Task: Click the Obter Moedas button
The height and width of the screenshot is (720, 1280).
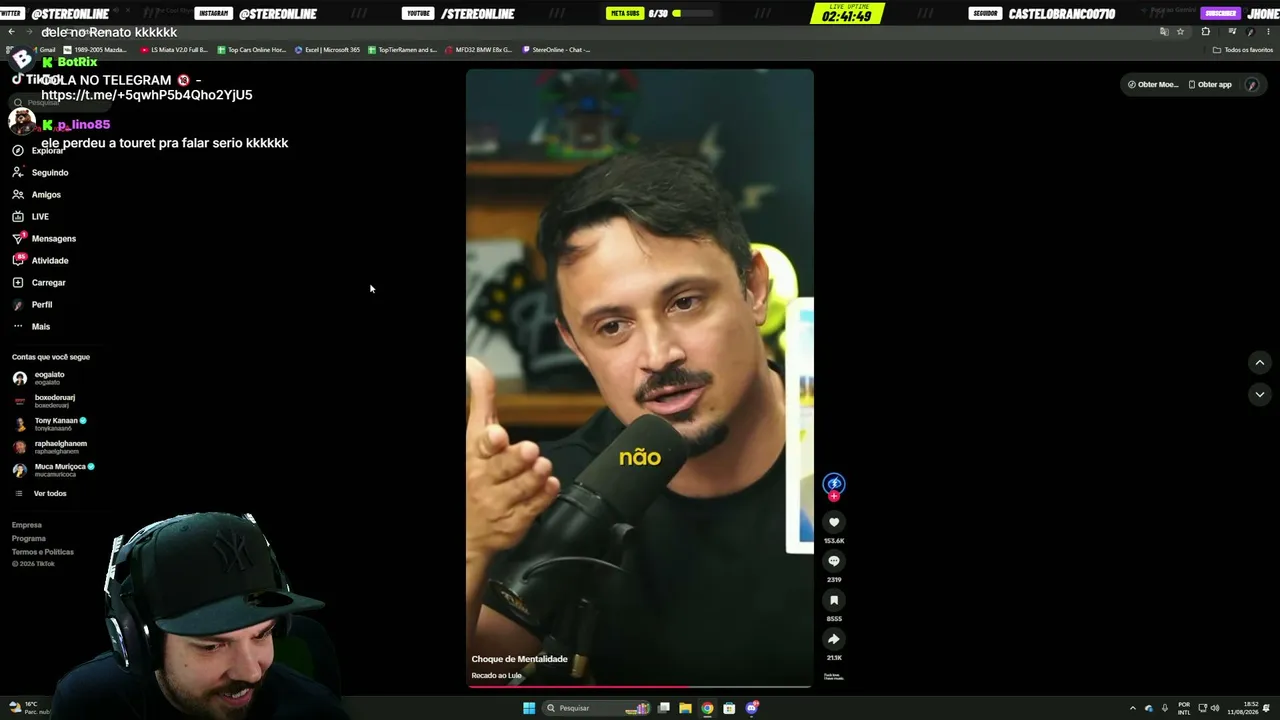Action: tap(1153, 84)
